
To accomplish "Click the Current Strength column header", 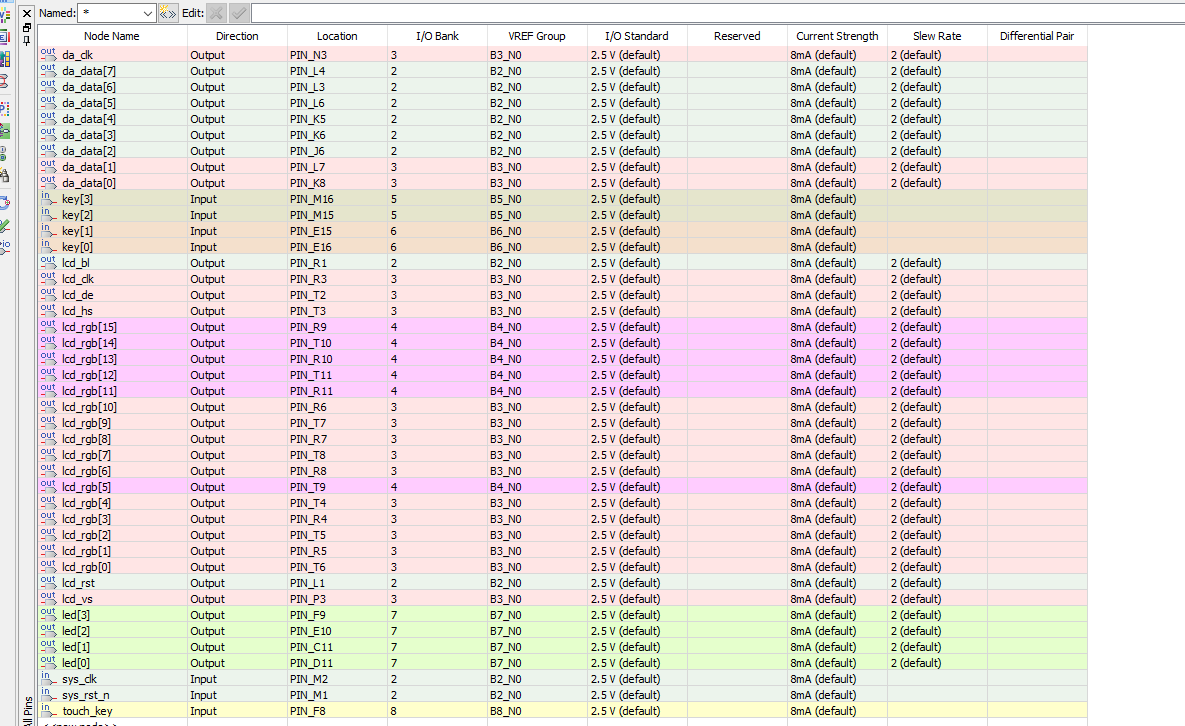I will coord(837,36).
